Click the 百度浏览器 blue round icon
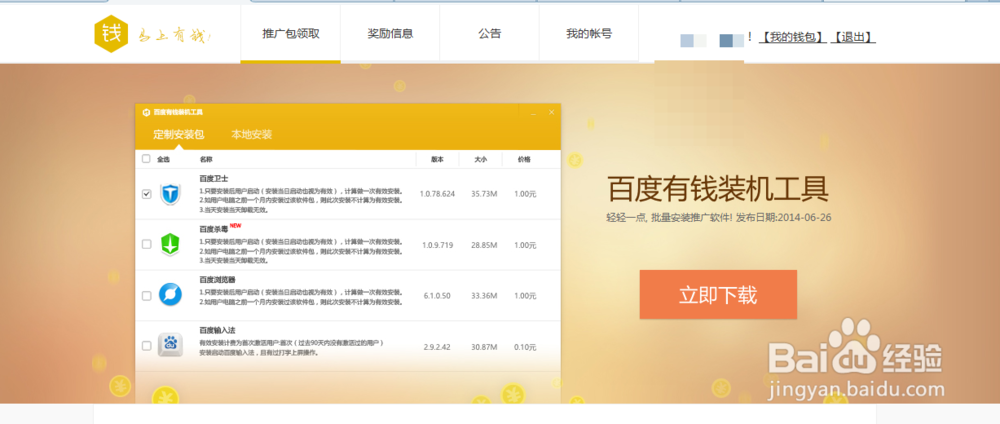The width and height of the screenshot is (1000, 424). click(x=170, y=295)
